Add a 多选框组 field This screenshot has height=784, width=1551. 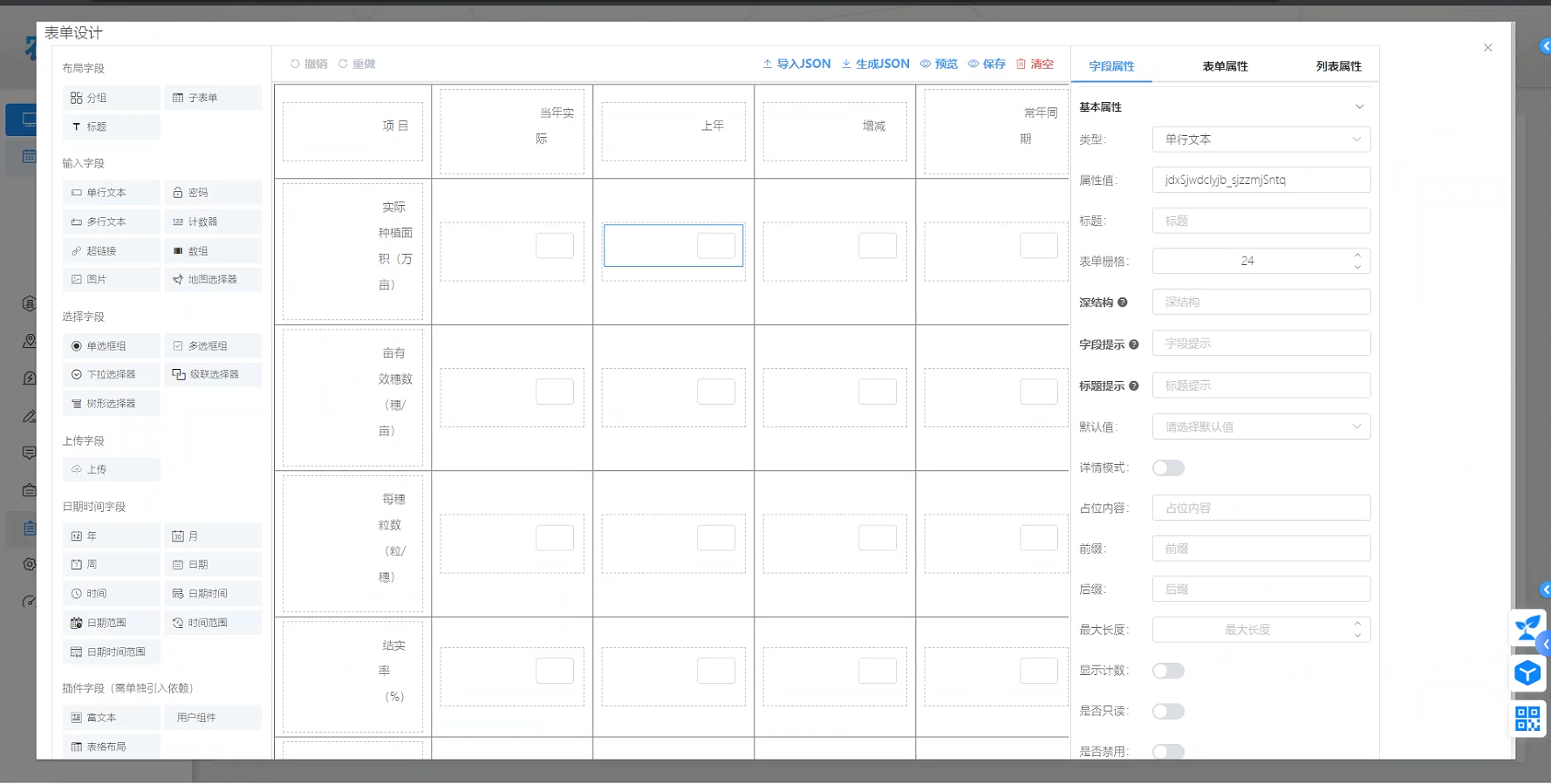click(213, 346)
